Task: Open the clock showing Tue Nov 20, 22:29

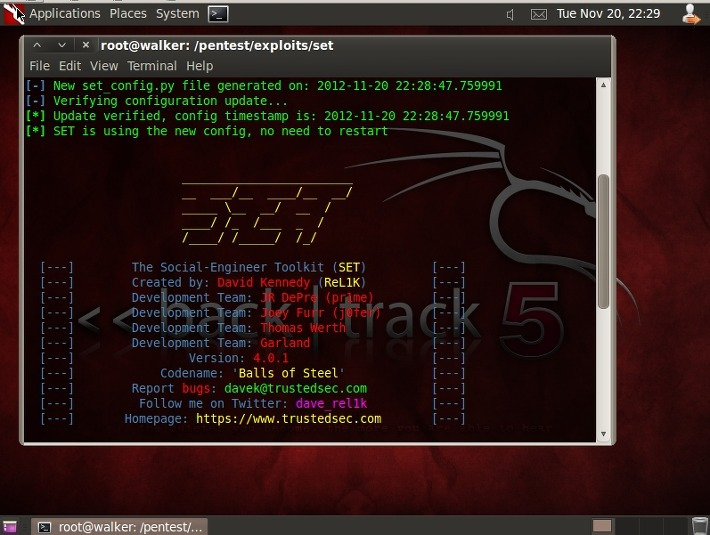Action: tap(608, 14)
